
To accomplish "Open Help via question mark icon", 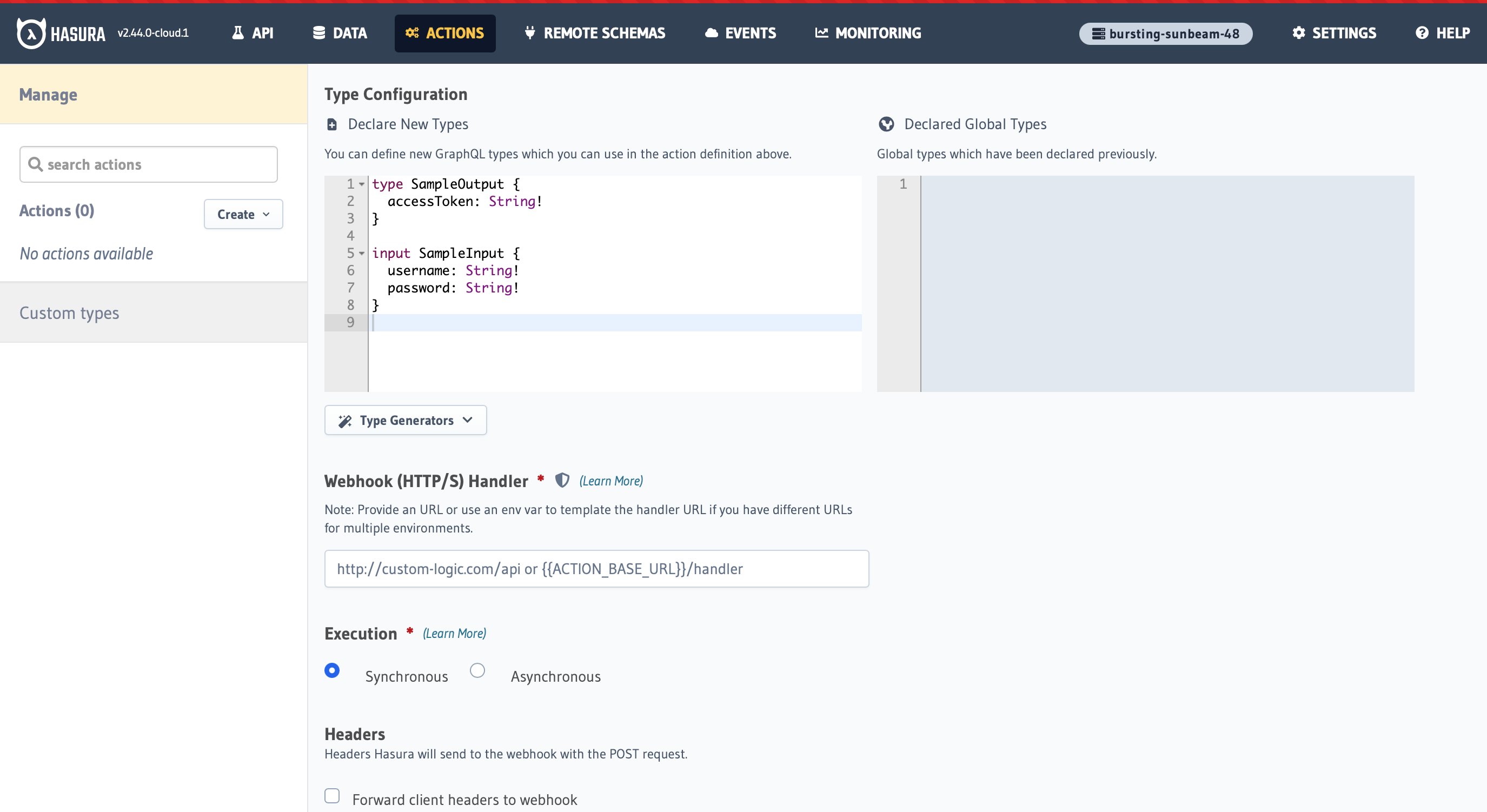I will (1422, 34).
